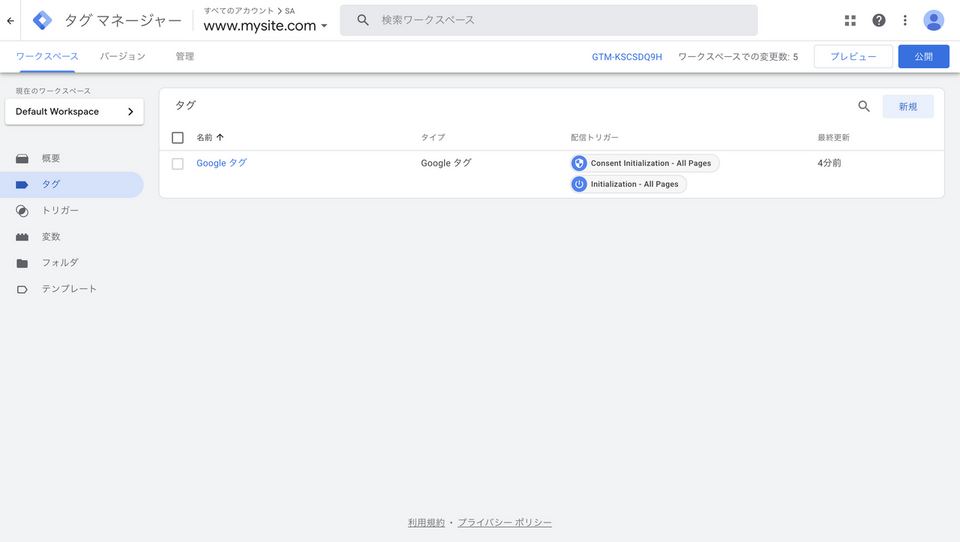Click the 検索ワークスペース search field
The width and height of the screenshot is (960, 542).
tap(560, 20)
